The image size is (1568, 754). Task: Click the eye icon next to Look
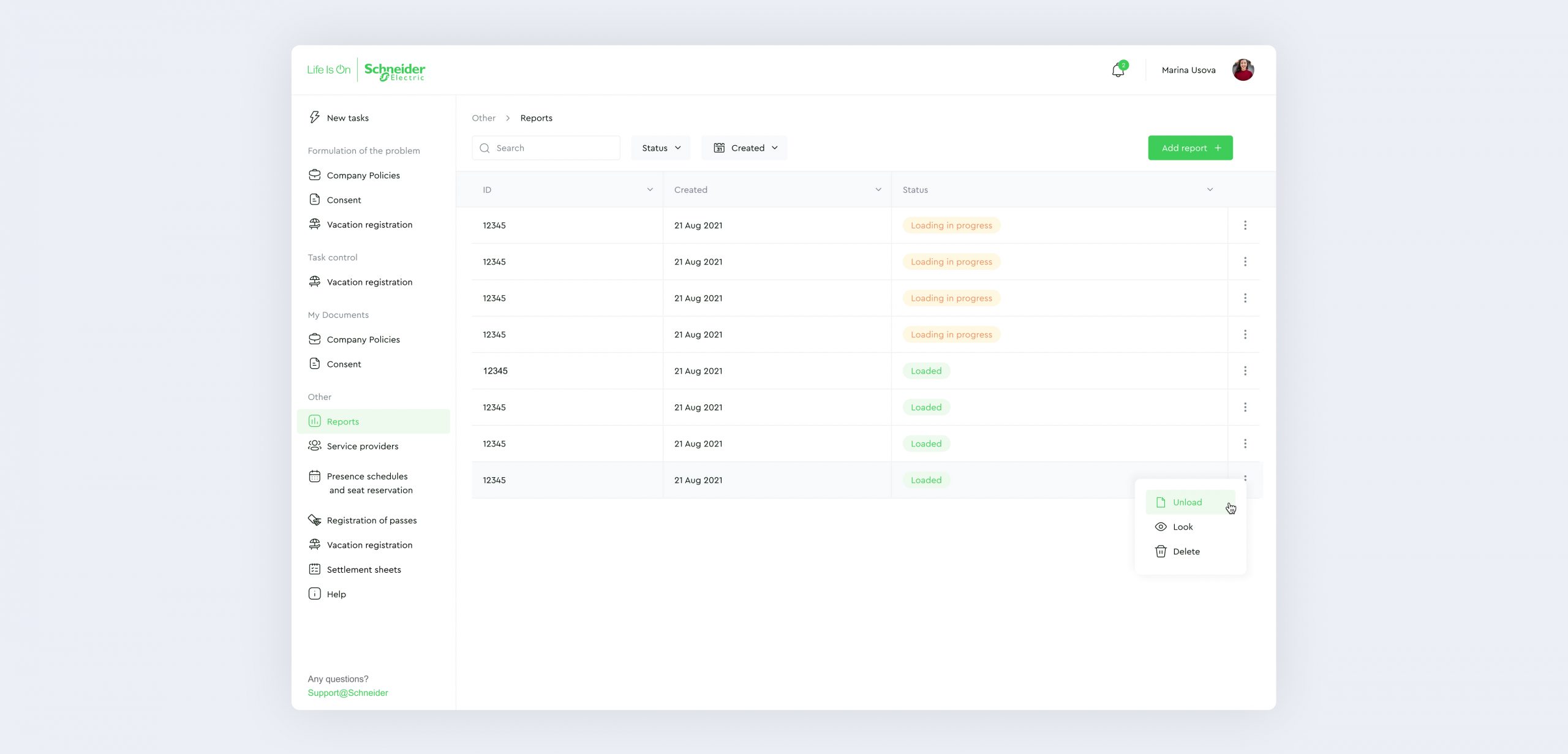[x=1160, y=527]
